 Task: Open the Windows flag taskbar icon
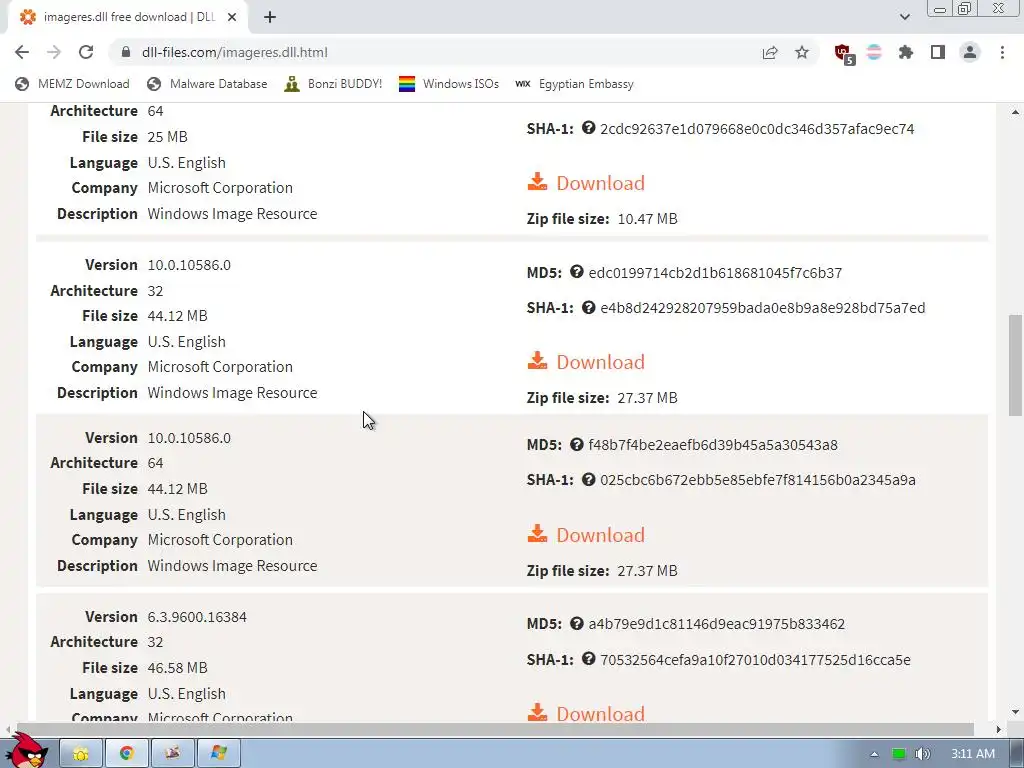(x=218, y=753)
